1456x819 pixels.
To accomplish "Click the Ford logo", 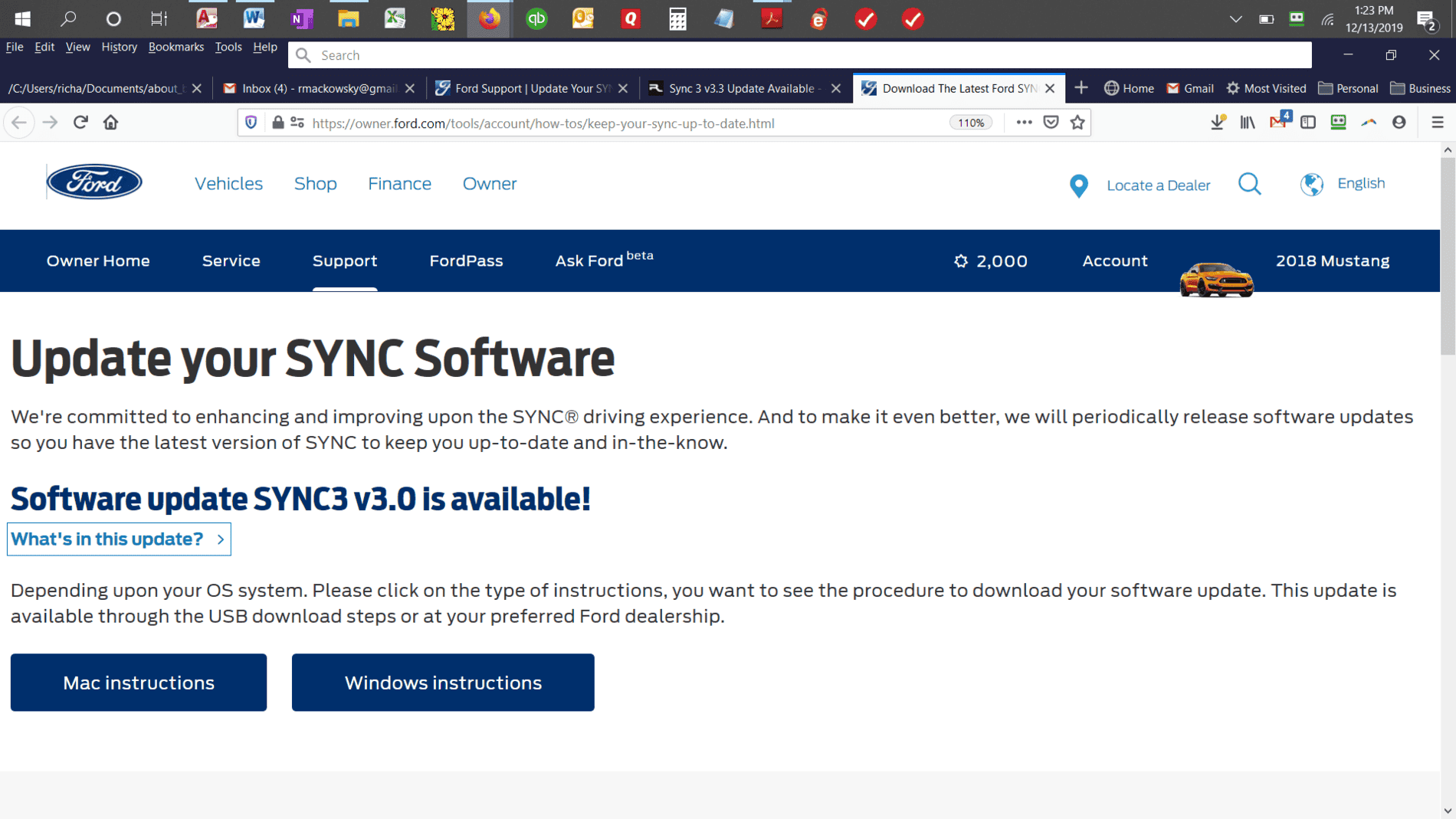I will [94, 182].
